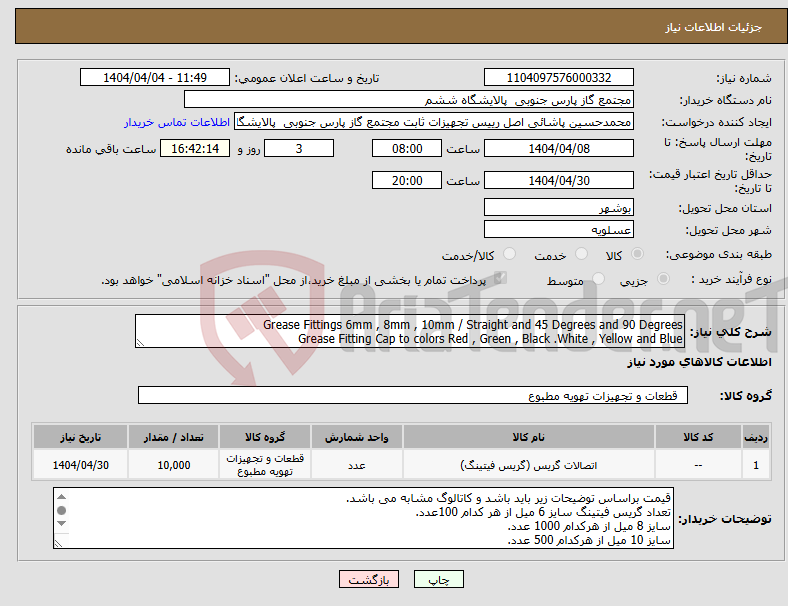Viewport: 788px width, 606px height.
Task: Open the اطلاعات تماس خریدار link
Action: click(177, 122)
